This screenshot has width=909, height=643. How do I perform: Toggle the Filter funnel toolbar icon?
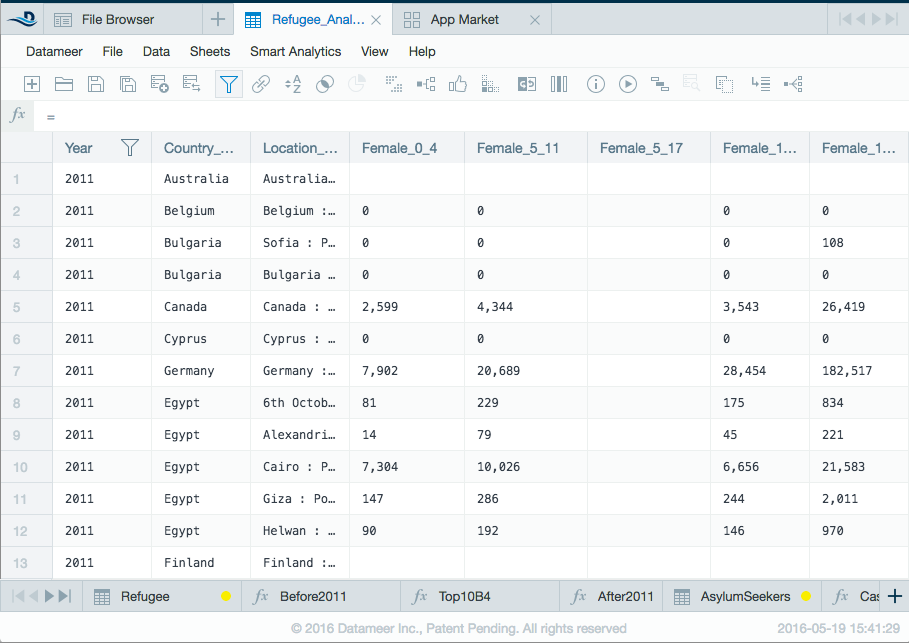click(229, 84)
